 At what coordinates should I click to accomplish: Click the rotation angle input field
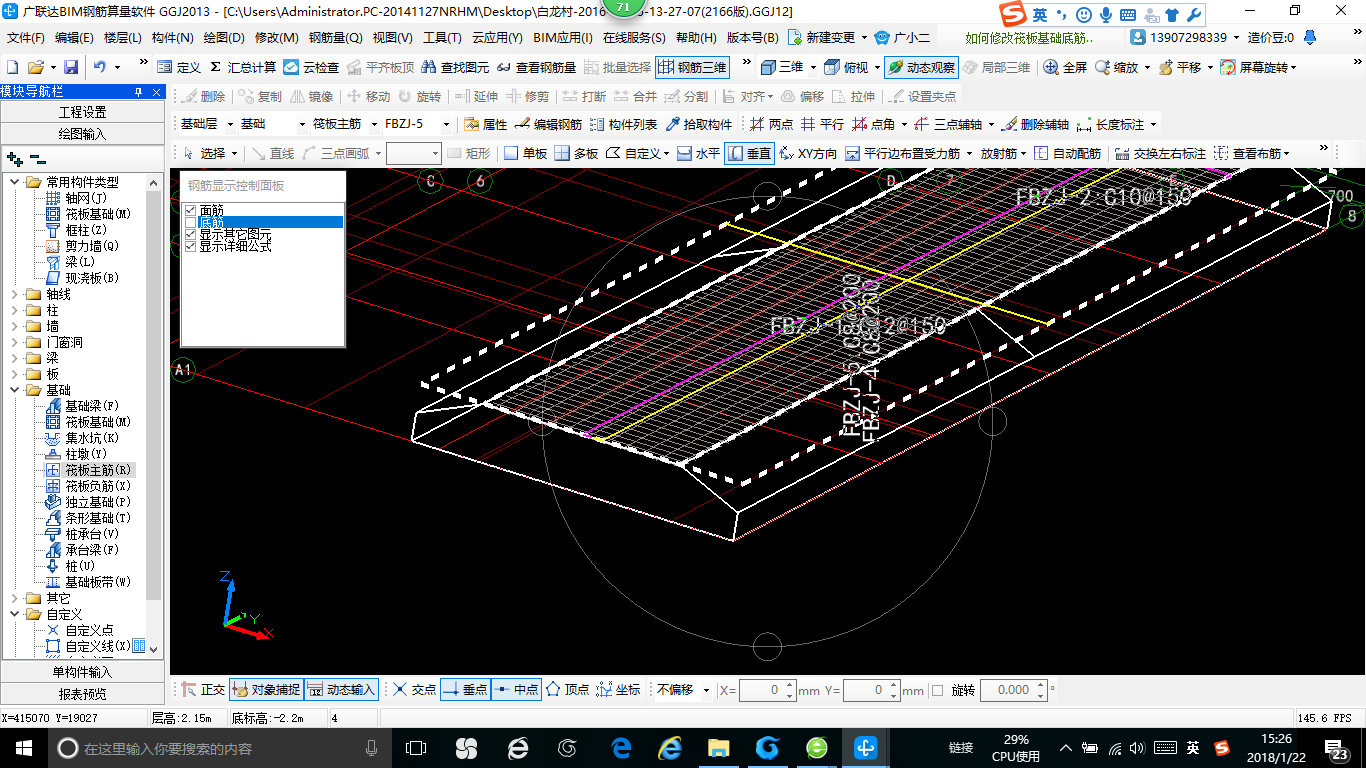pos(1013,690)
